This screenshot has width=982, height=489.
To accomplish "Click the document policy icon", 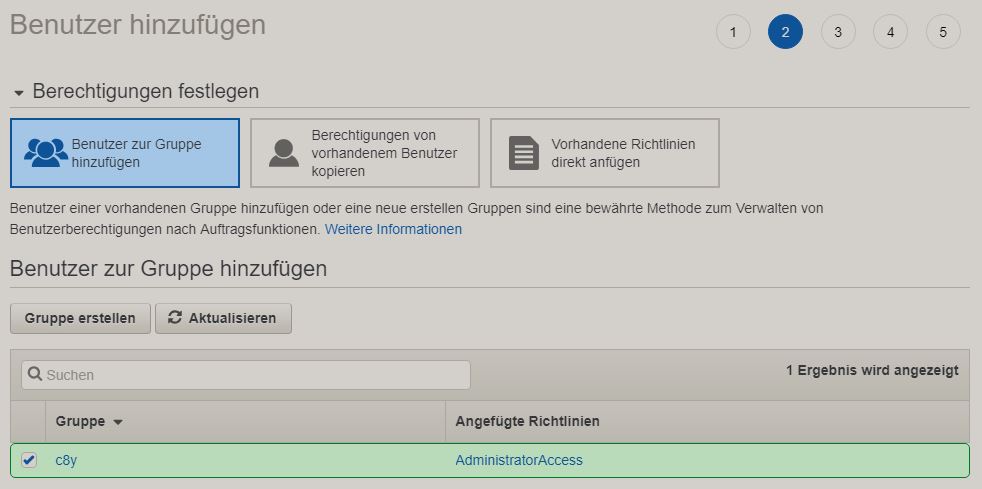I will [x=523, y=153].
